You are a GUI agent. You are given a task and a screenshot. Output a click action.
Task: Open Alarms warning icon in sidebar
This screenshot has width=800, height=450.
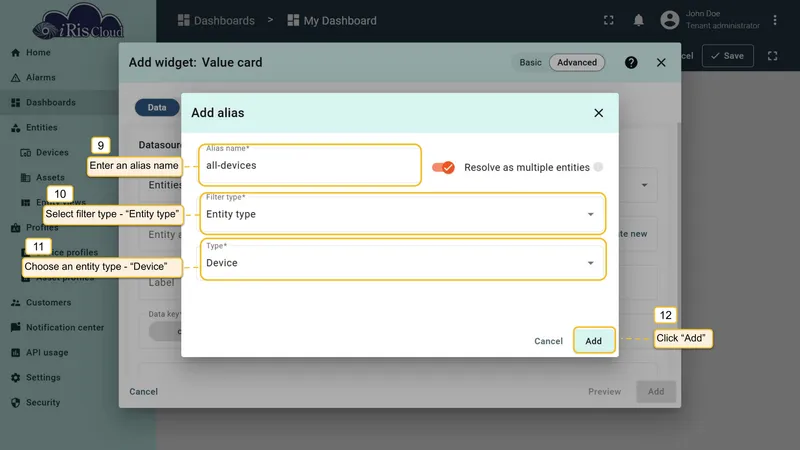pos(15,78)
